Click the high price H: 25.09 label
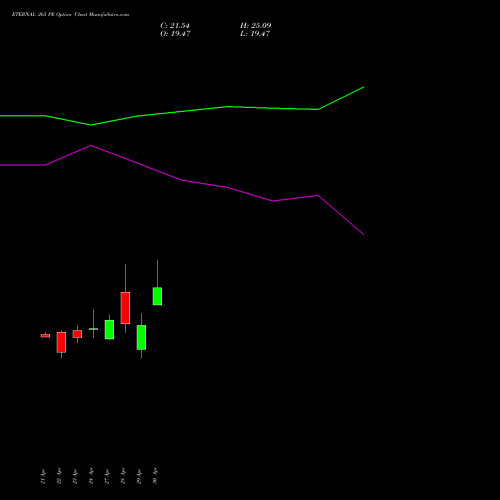Image resolution: width=500 pixels, height=500 pixels. [x=255, y=26]
